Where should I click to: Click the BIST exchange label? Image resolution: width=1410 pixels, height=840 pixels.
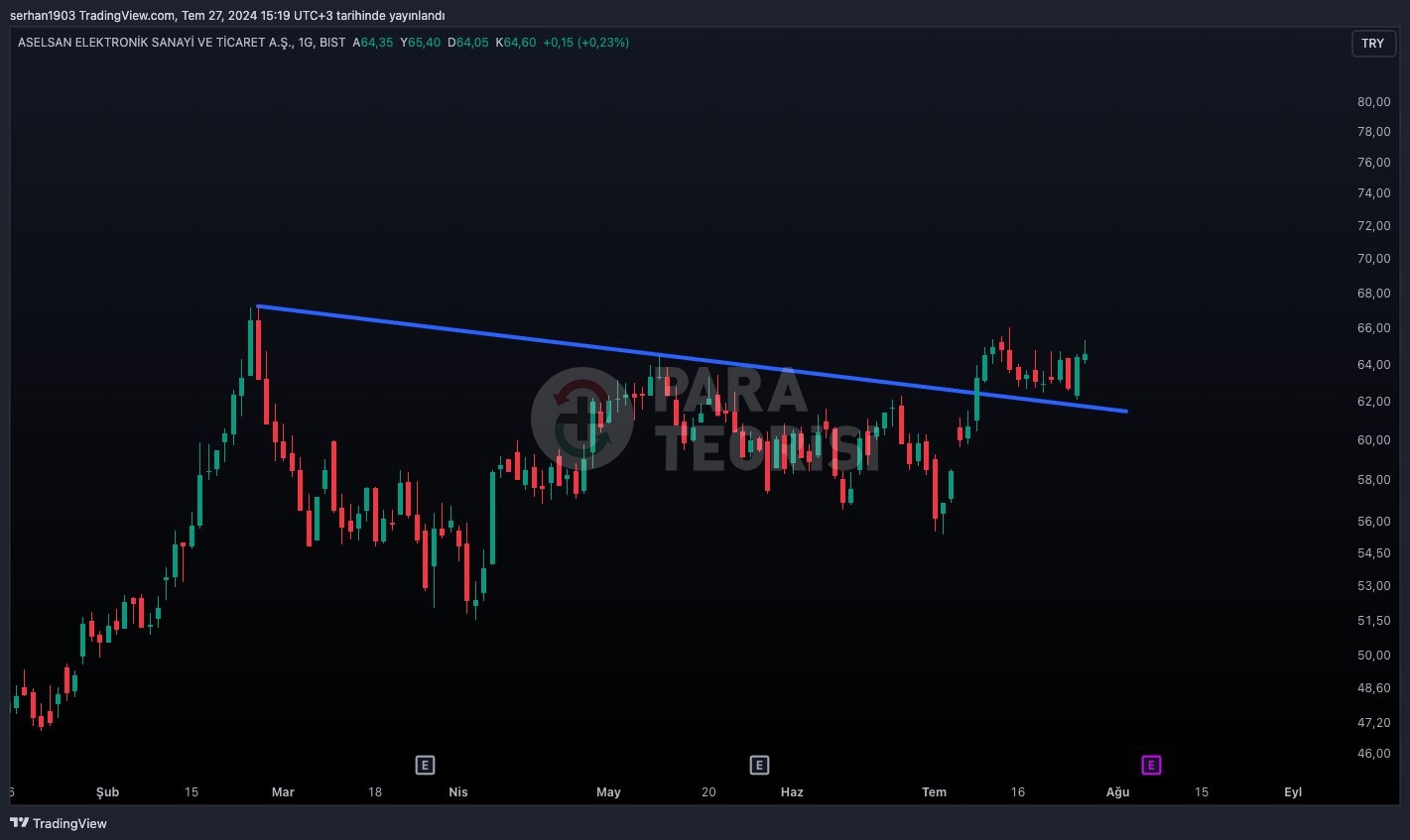(x=332, y=43)
